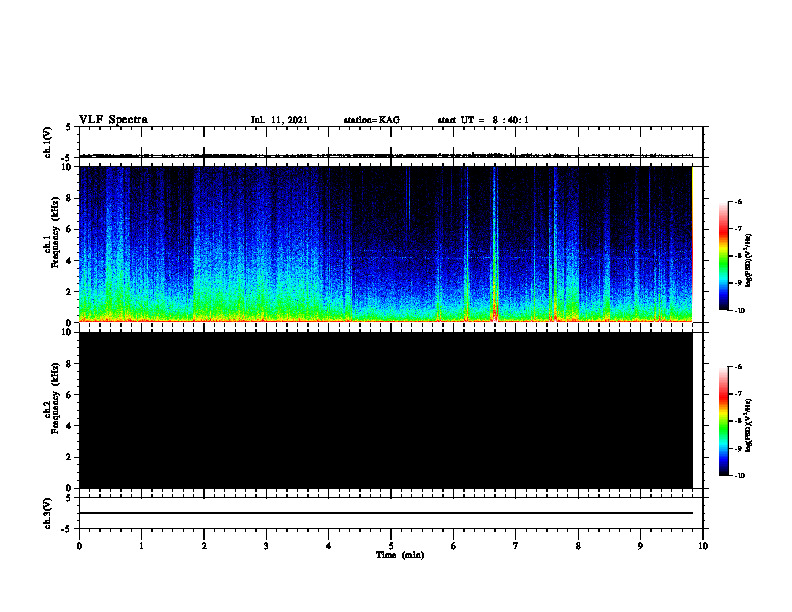This screenshot has width=792, height=612.
Task: Click the "ch.3(V)" axis label
Action: click(47, 513)
